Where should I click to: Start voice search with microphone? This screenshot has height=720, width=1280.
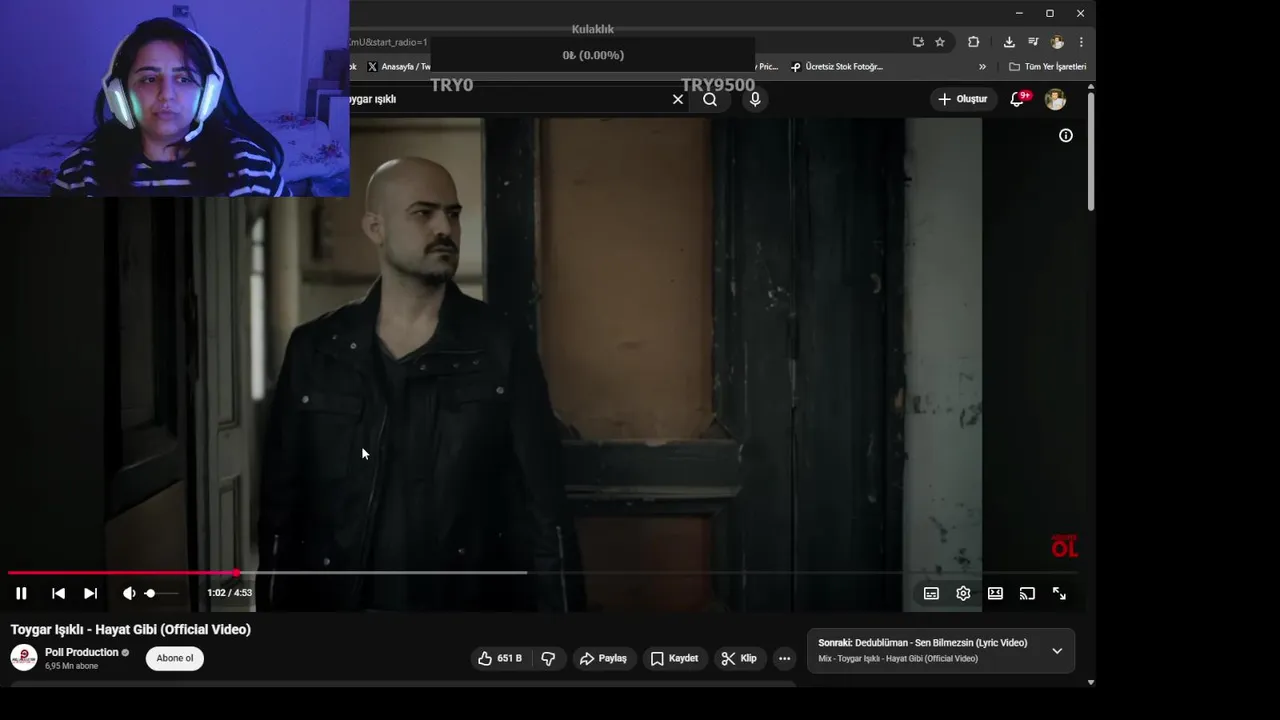point(755,99)
